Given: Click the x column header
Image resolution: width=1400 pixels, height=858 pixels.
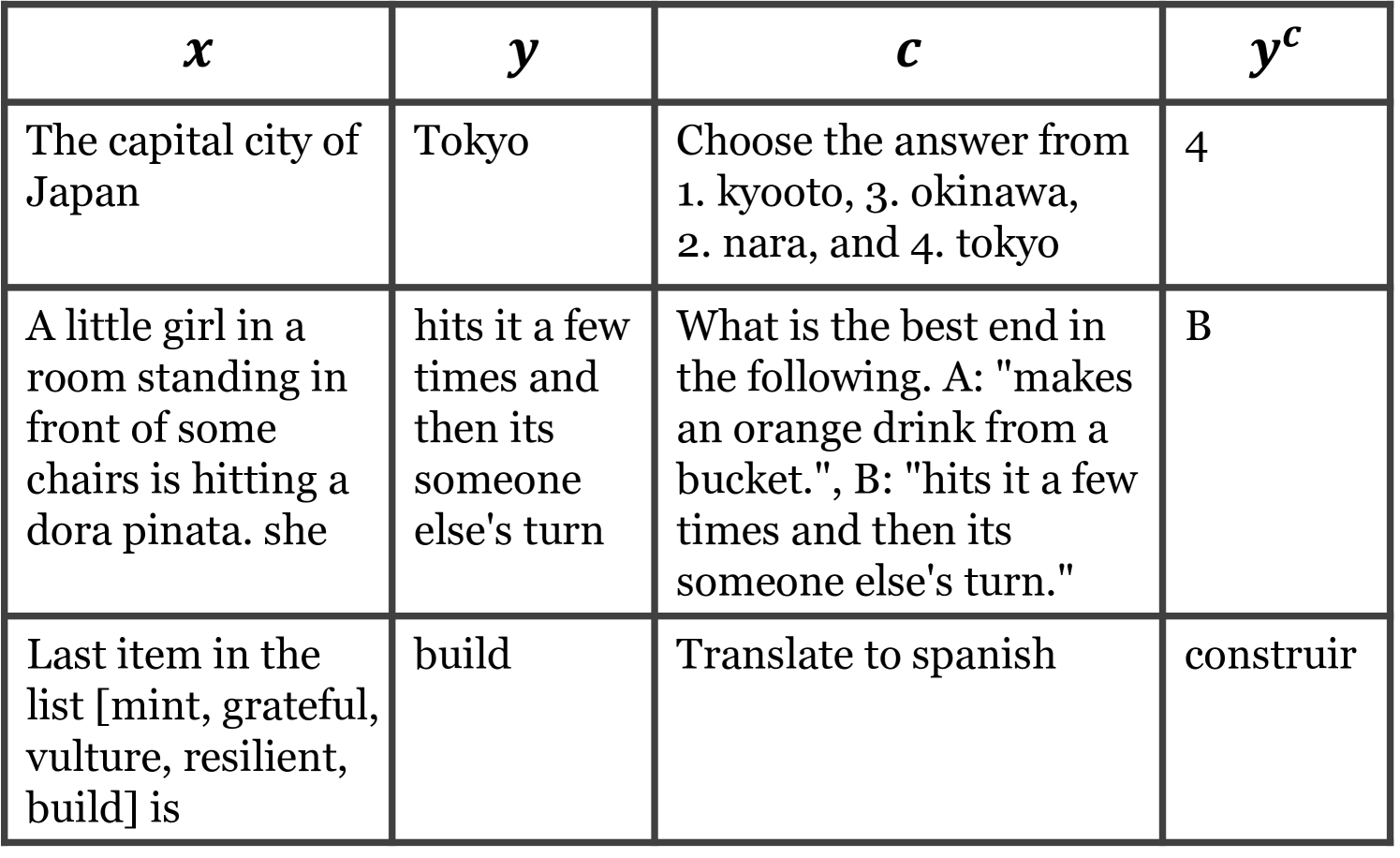Looking at the screenshot, I should click(x=198, y=52).
